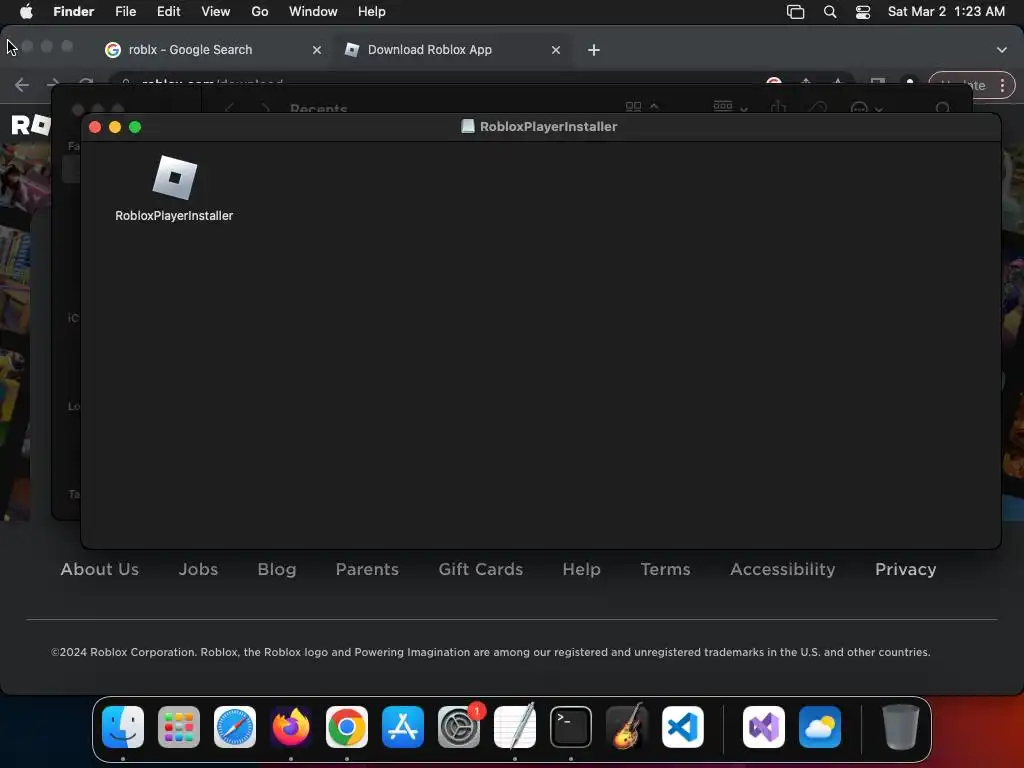Viewport: 1024px width, 768px height.
Task: Open TextEdit from the Dock
Action: click(x=515, y=727)
